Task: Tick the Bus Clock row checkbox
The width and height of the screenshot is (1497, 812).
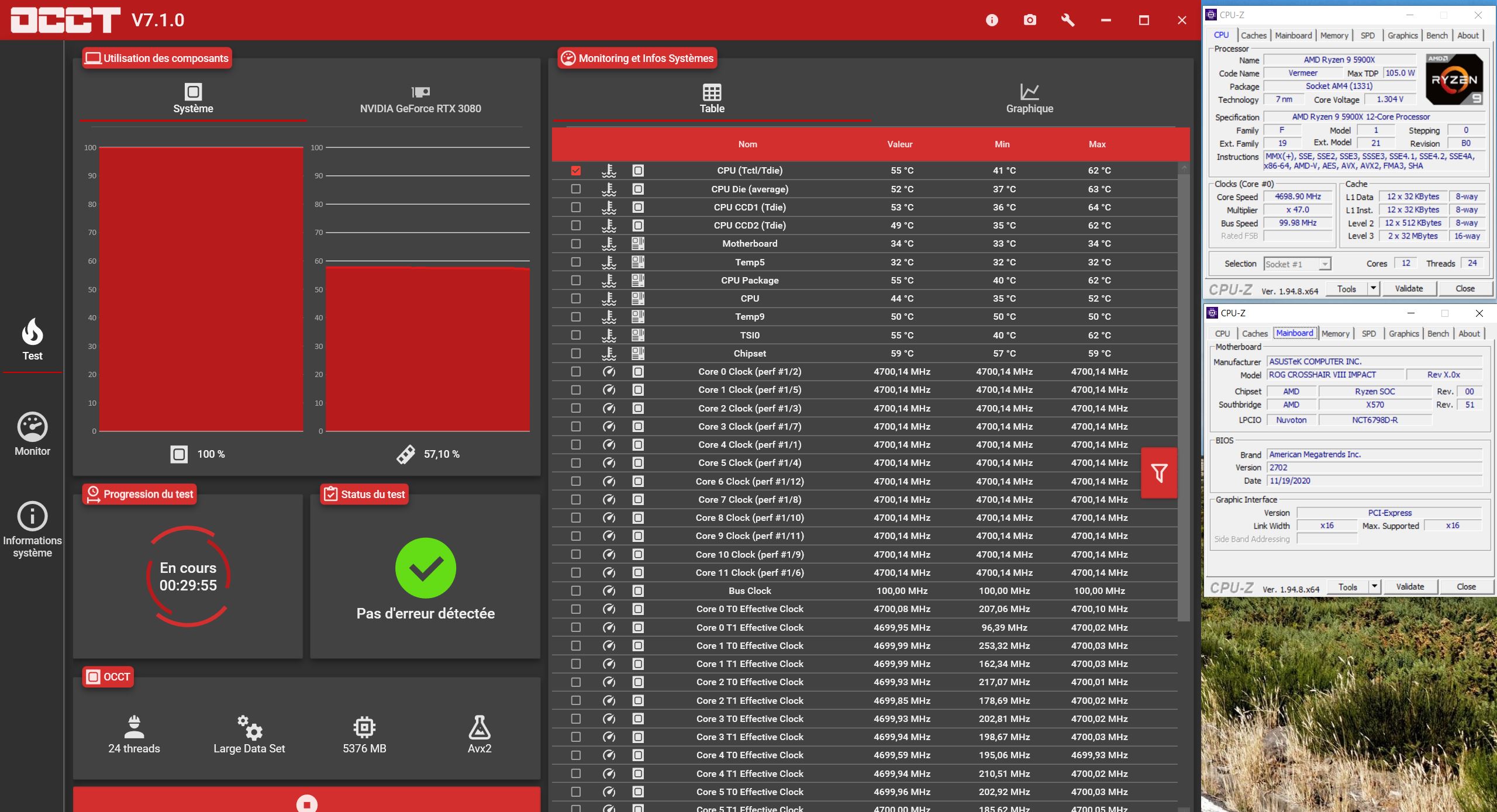Action: coord(576,591)
